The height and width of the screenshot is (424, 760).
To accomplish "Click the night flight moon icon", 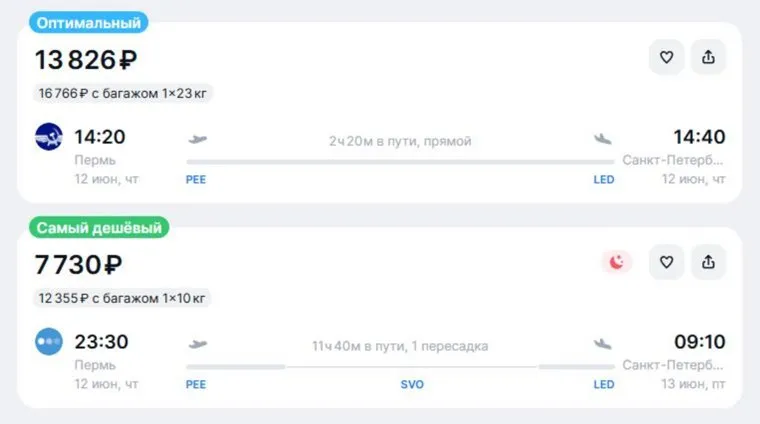I will tap(618, 262).
